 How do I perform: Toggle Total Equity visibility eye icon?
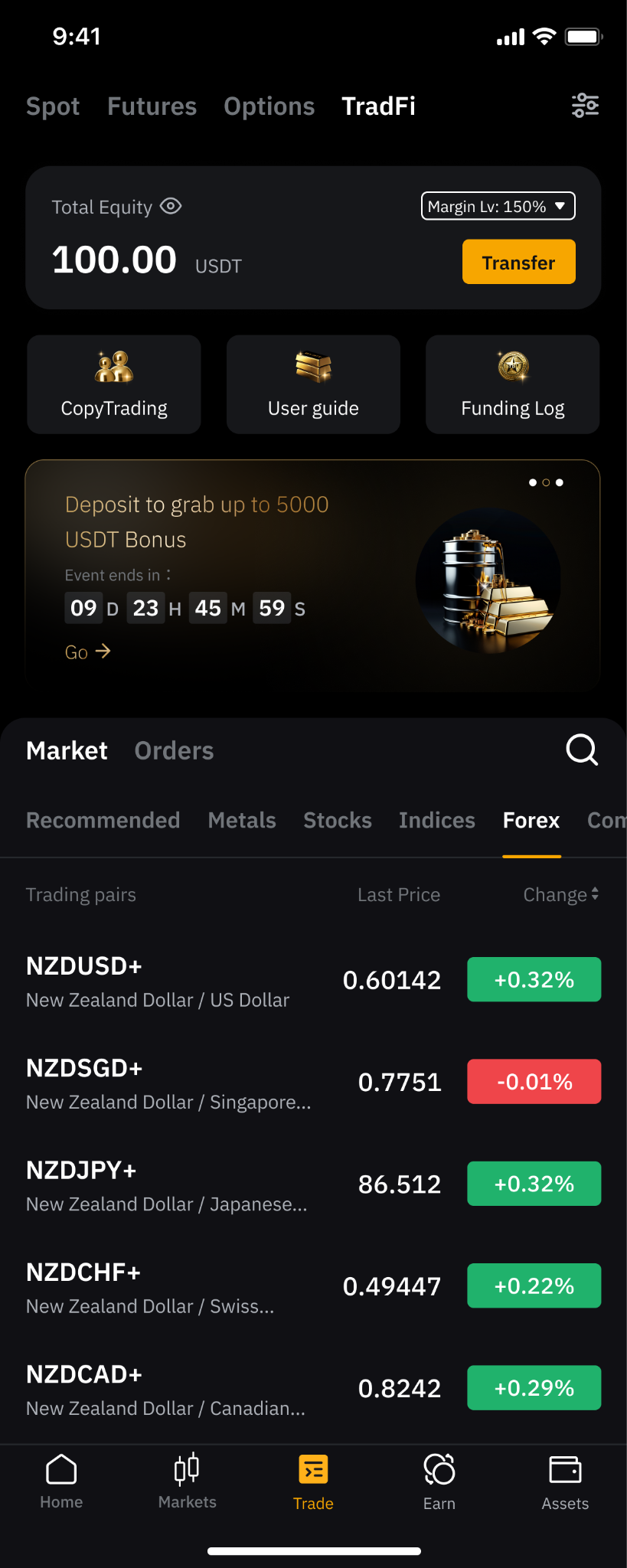tap(171, 206)
